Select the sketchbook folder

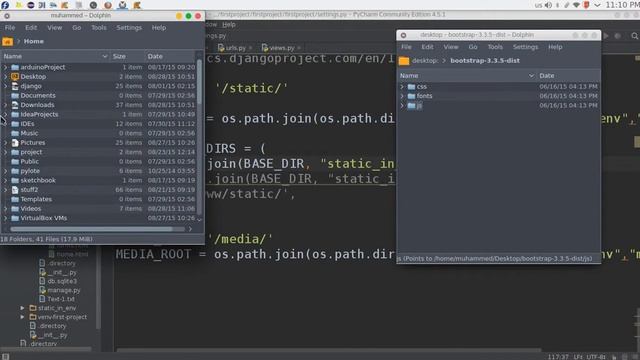[38, 180]
